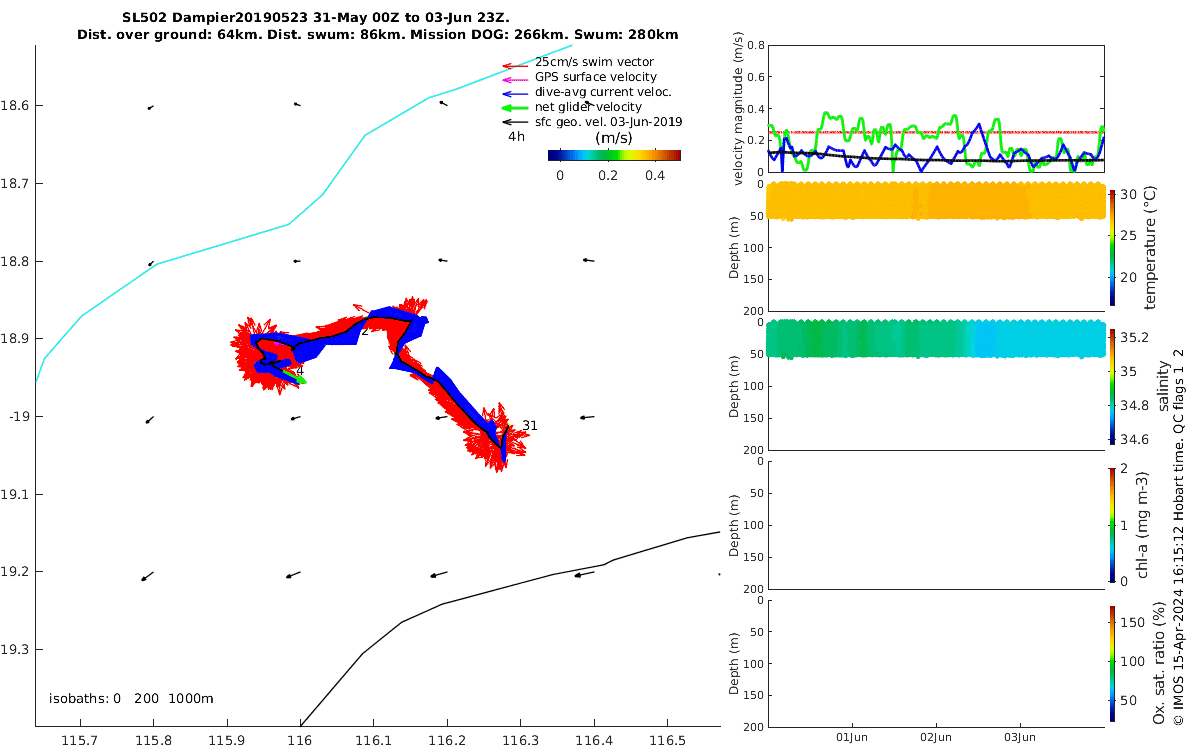The width and height of the screenshot is (1200, 750).
Task: Click the 'Dist. over ground: 64km' subtitle line
Action: pos(378,34)
